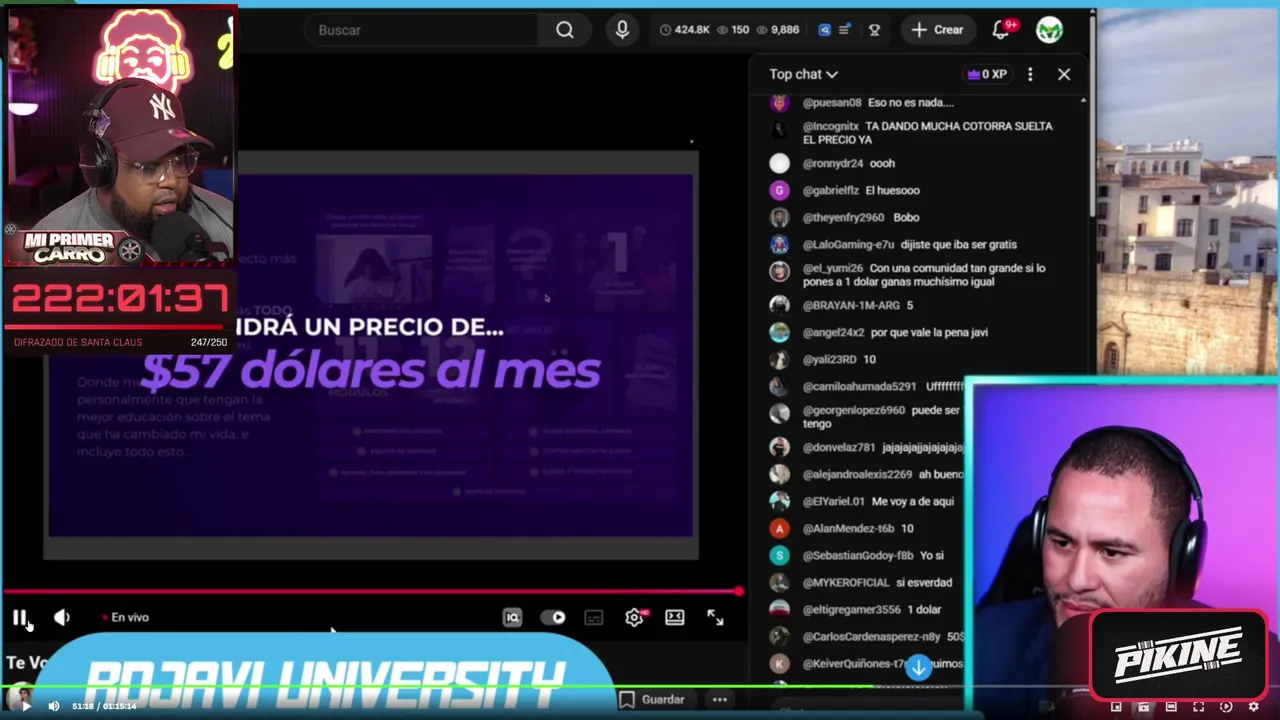
Task: Open the account avatar menu
Action: tap(1049, 30)
